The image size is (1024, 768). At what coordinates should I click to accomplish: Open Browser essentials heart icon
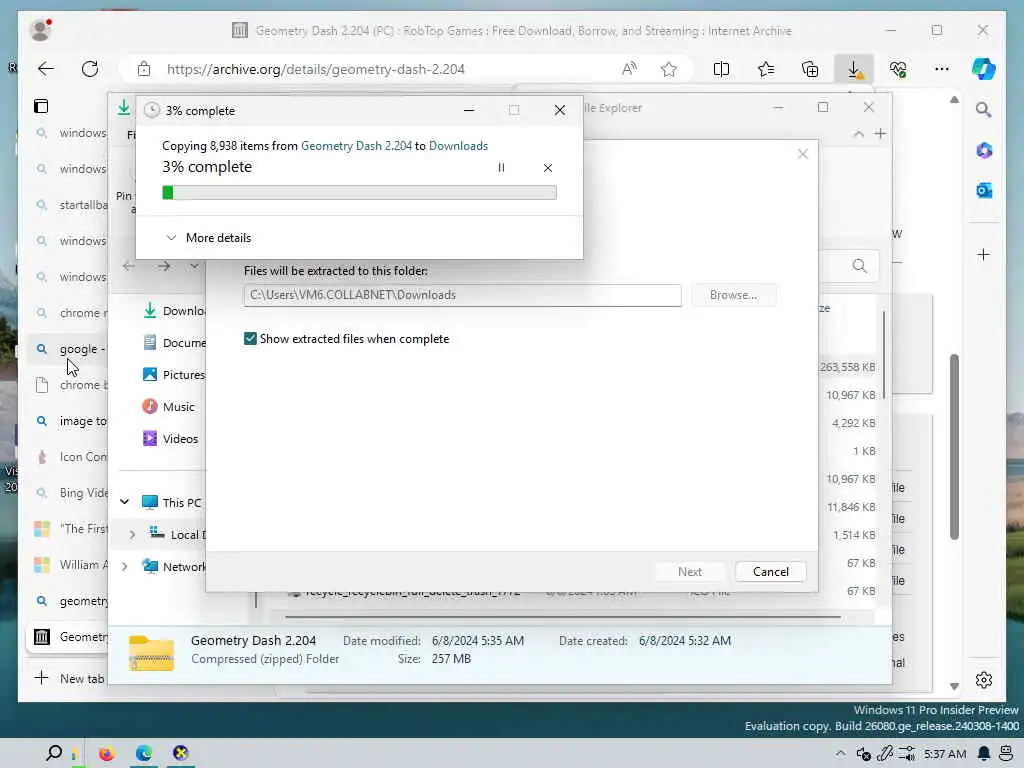tap(898, 69)
